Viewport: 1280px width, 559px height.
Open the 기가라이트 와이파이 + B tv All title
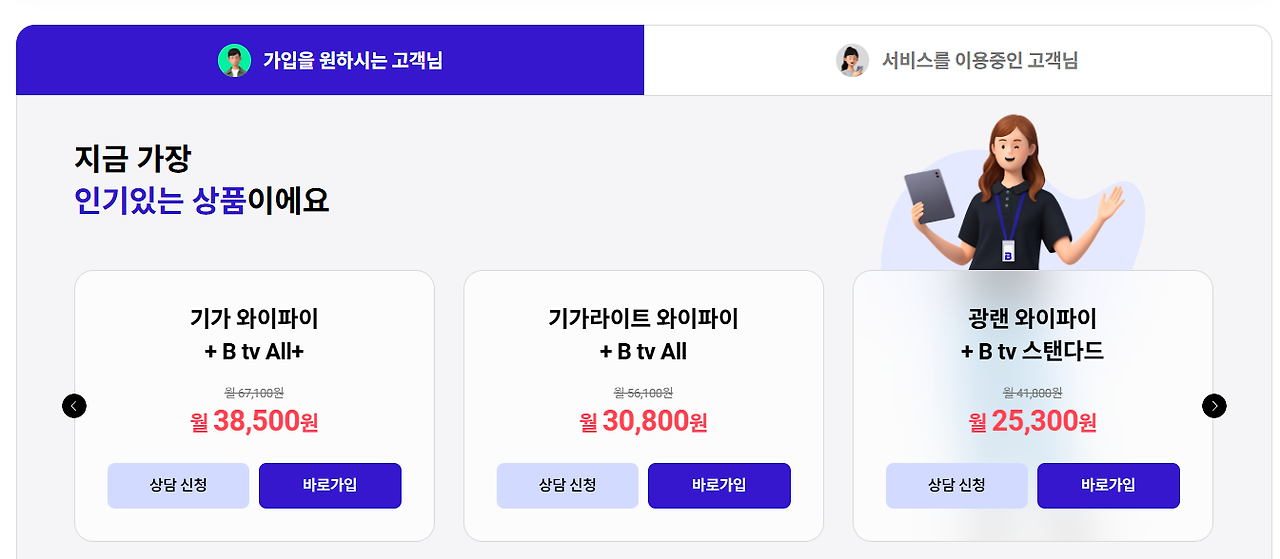click(x=643, y=335)
